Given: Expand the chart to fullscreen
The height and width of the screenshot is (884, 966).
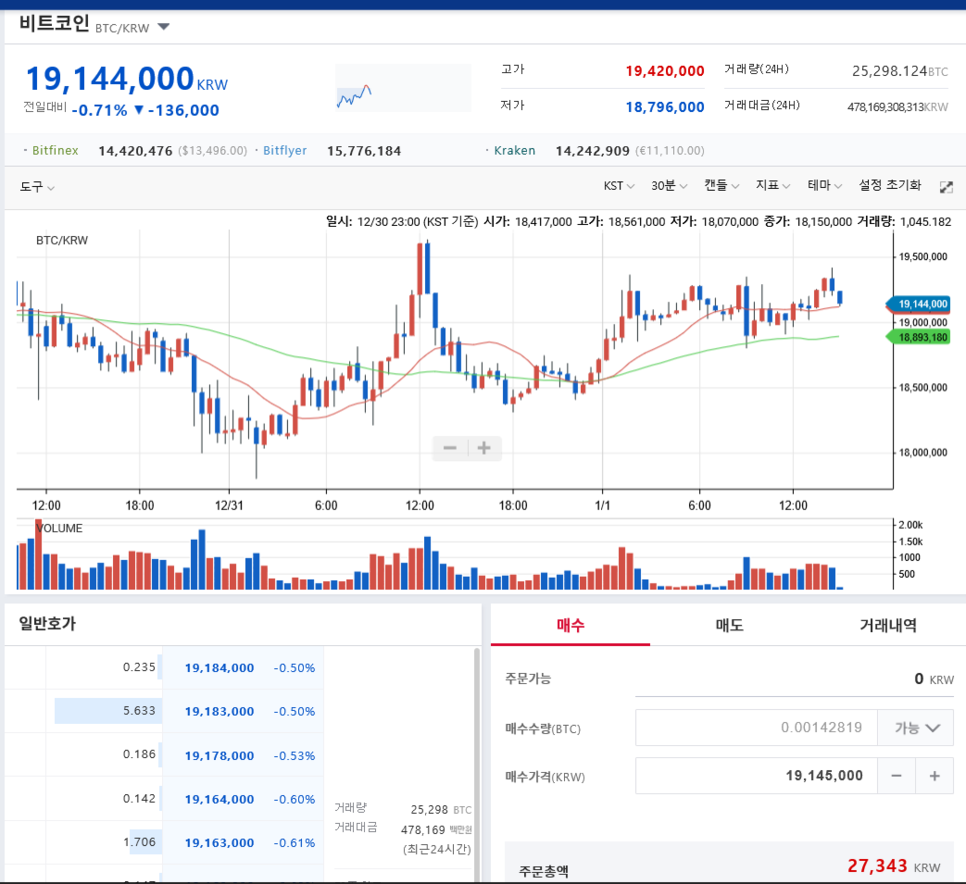Looking at the screenshot, I should [x=946, y=187].
